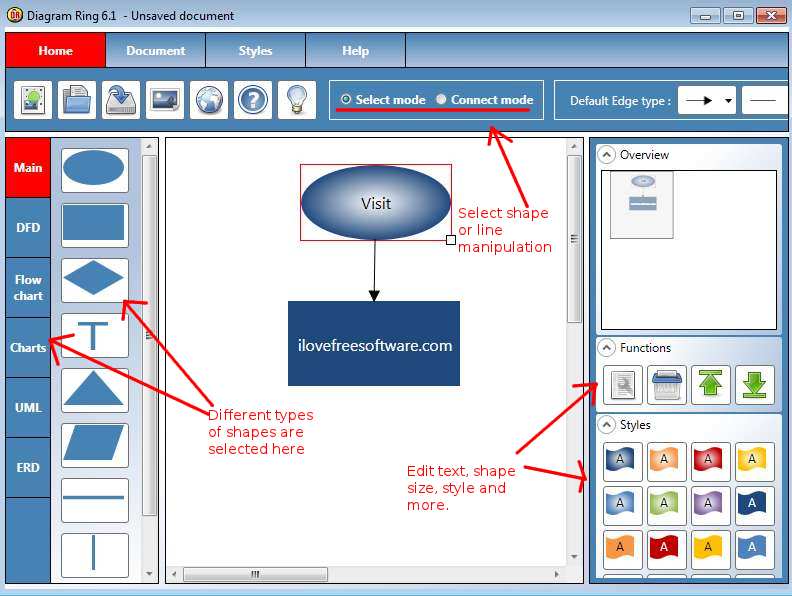The width and height of the screenshot is (792, 596).
Task: Apply the blue flag style in third row
Action: click(754, 550)
